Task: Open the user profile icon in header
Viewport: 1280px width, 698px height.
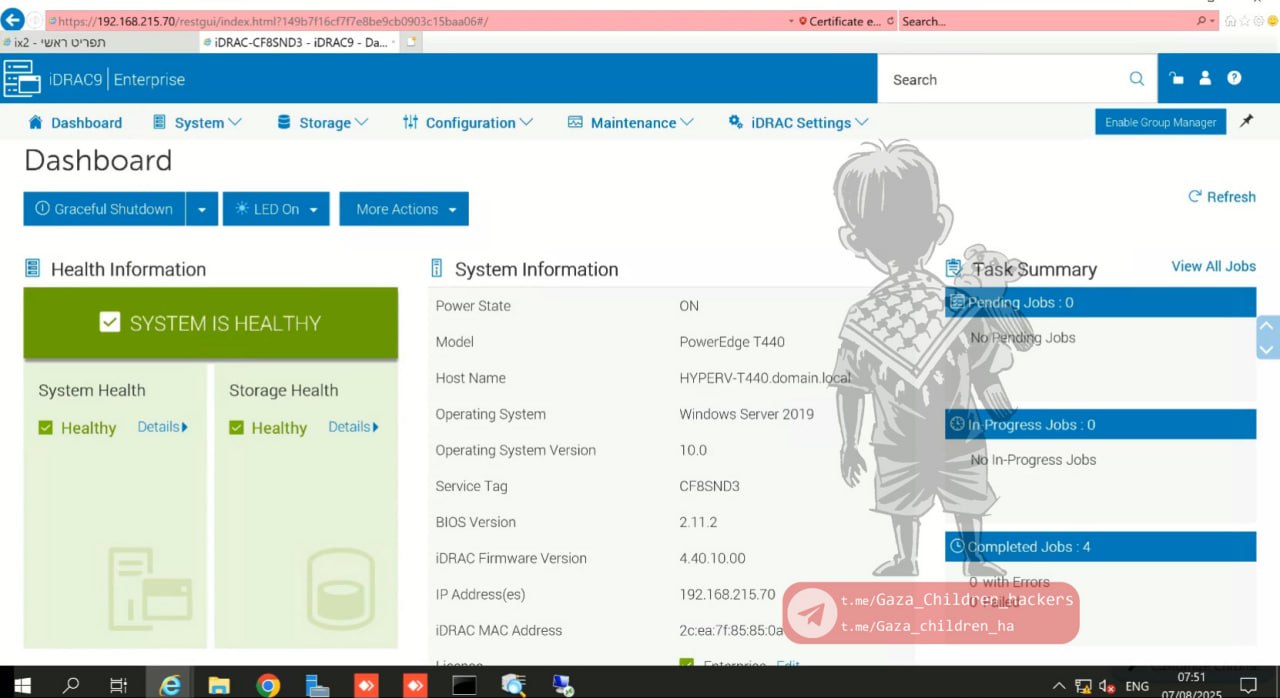Action: coord(1205,78)
